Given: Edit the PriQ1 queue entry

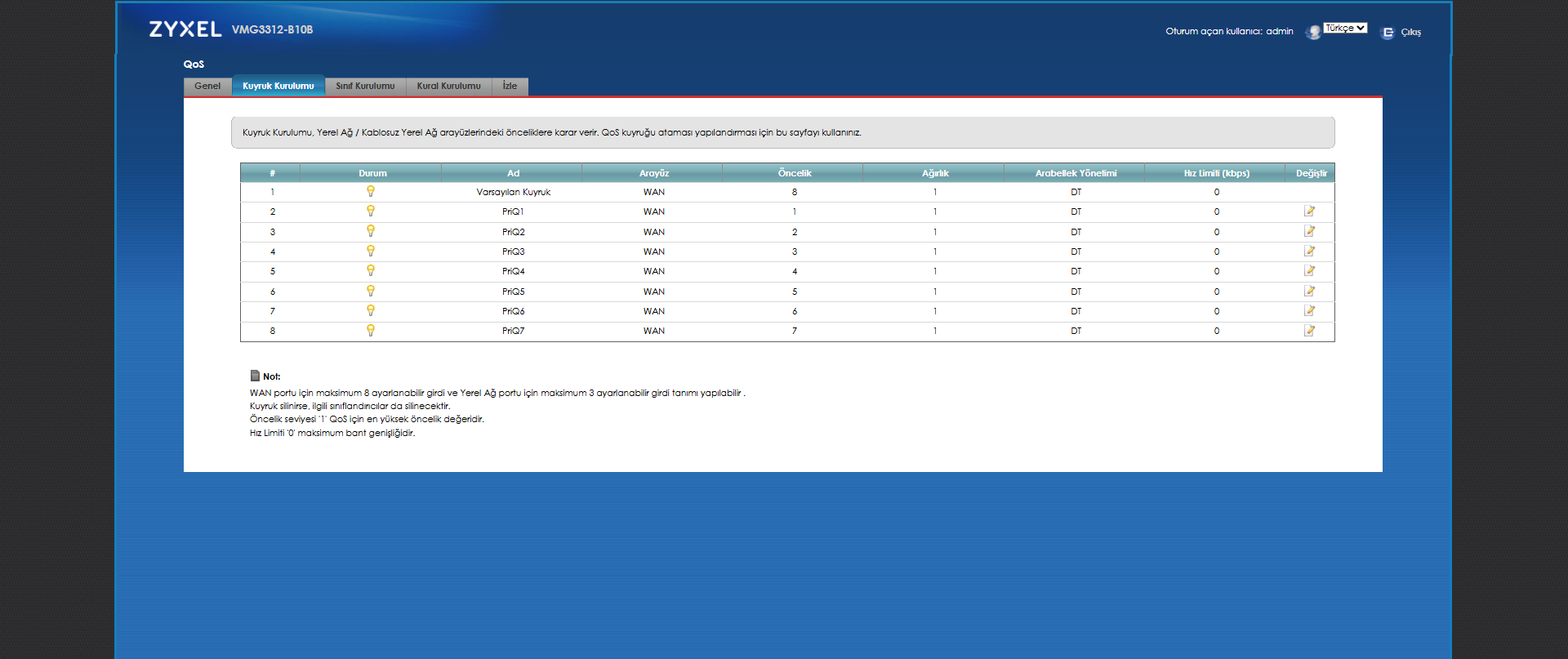Looking at the screenshot, I should 1309,212.
